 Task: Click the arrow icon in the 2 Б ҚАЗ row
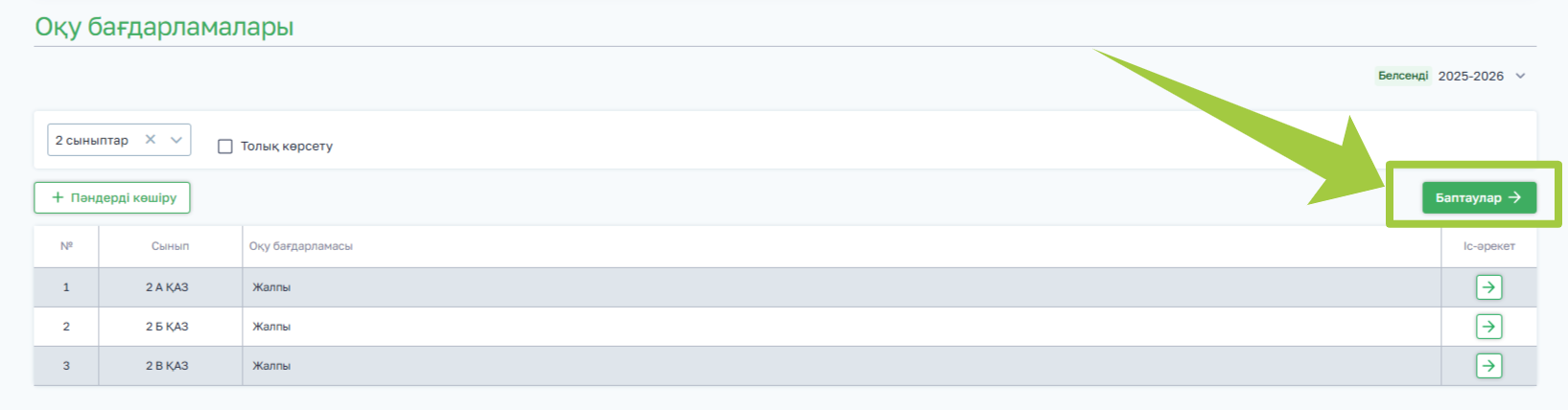[x=1488, y=327]
